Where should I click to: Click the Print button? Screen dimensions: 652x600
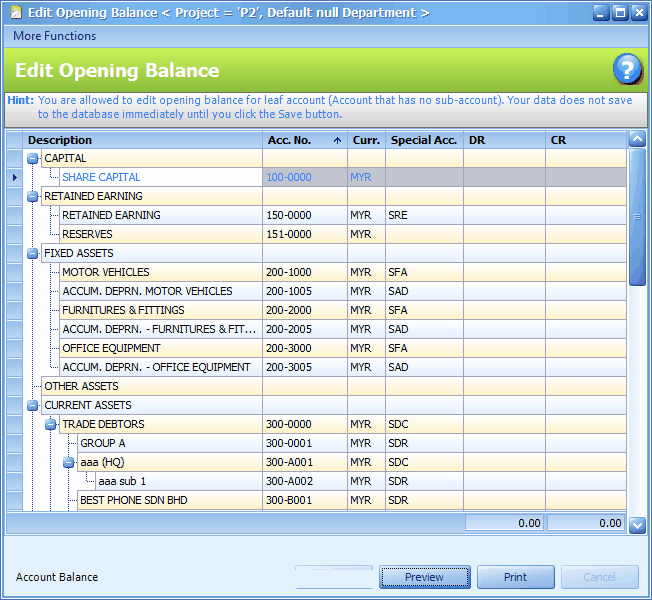(516, 577)
